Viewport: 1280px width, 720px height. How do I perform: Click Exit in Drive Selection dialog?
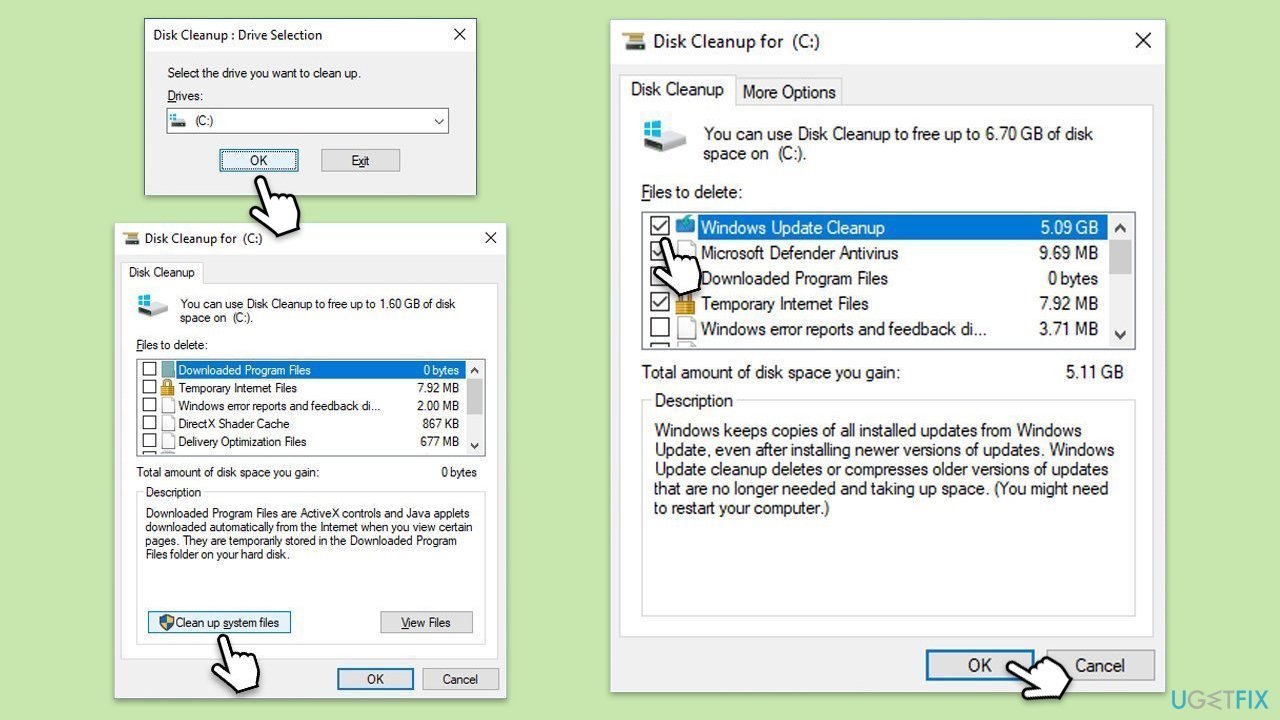360,160
